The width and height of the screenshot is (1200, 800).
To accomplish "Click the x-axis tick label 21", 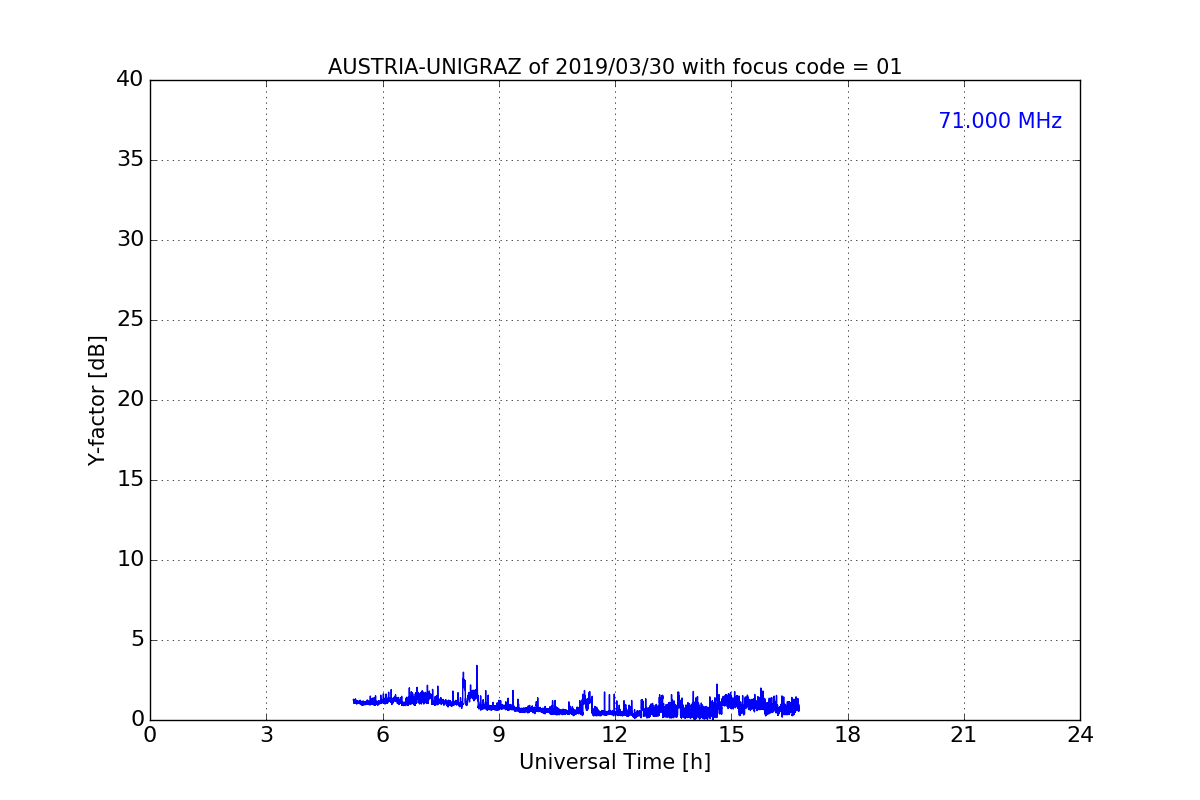I will (x=964, y=735).
